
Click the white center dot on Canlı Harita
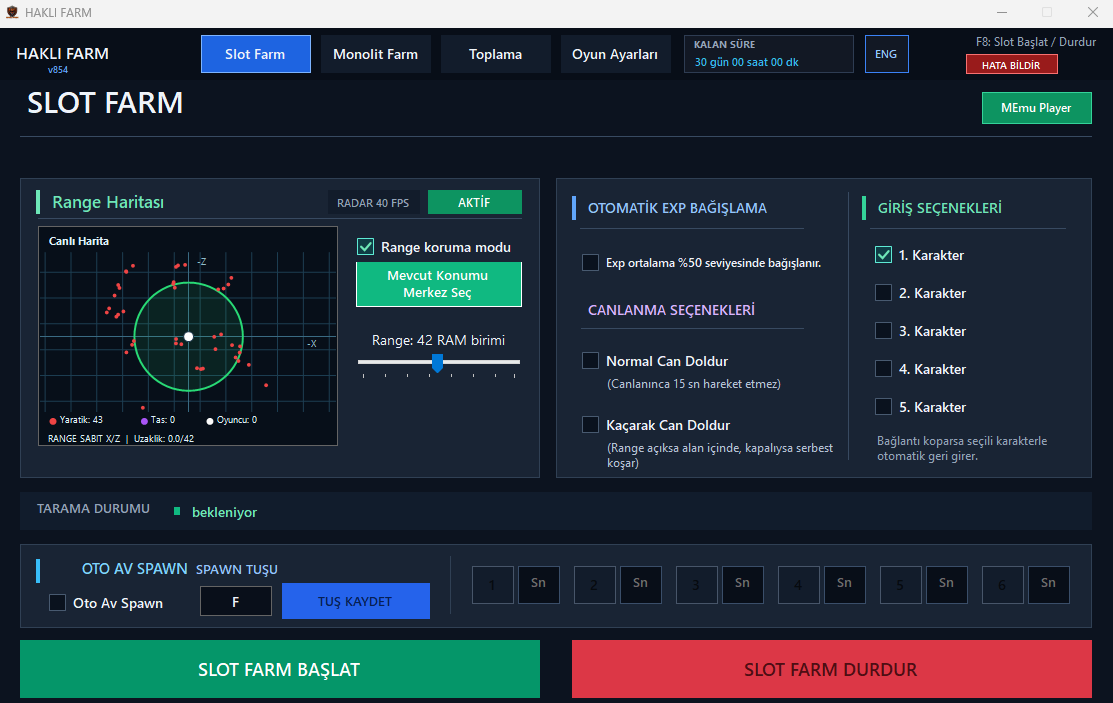(x=188, y=337)
